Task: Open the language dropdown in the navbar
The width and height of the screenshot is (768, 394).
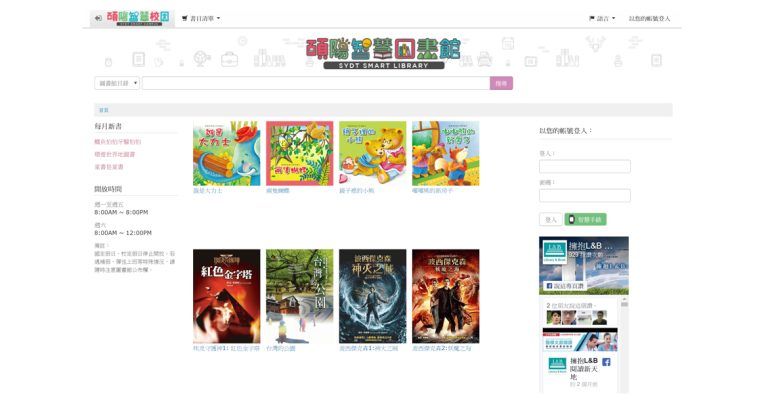Action: coord(602,19)
